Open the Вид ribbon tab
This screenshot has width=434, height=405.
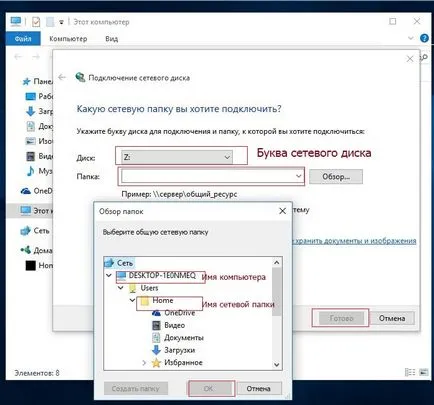(x=112, y=39)
